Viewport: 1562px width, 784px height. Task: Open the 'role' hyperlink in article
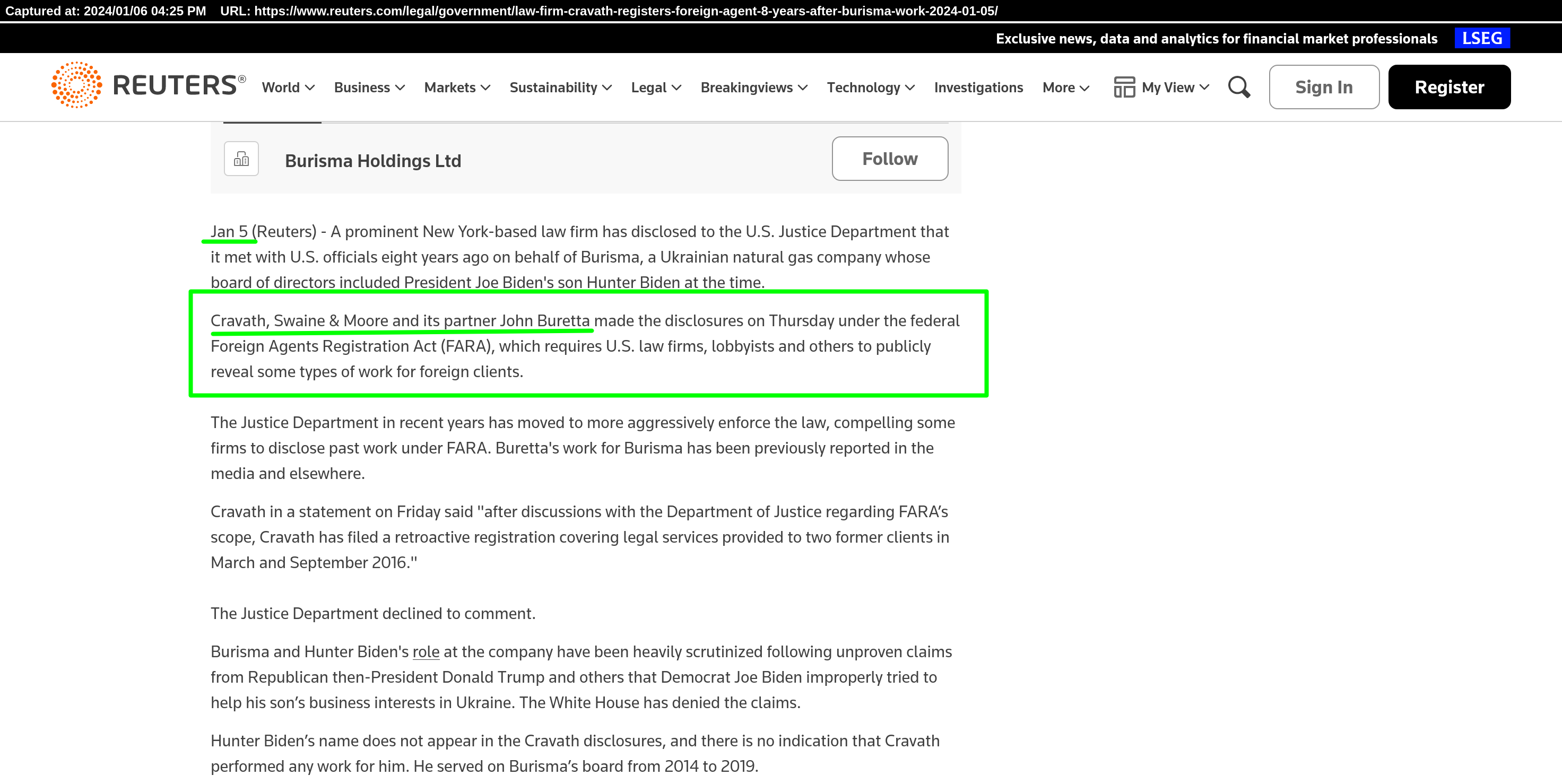[x=426, y=652]
